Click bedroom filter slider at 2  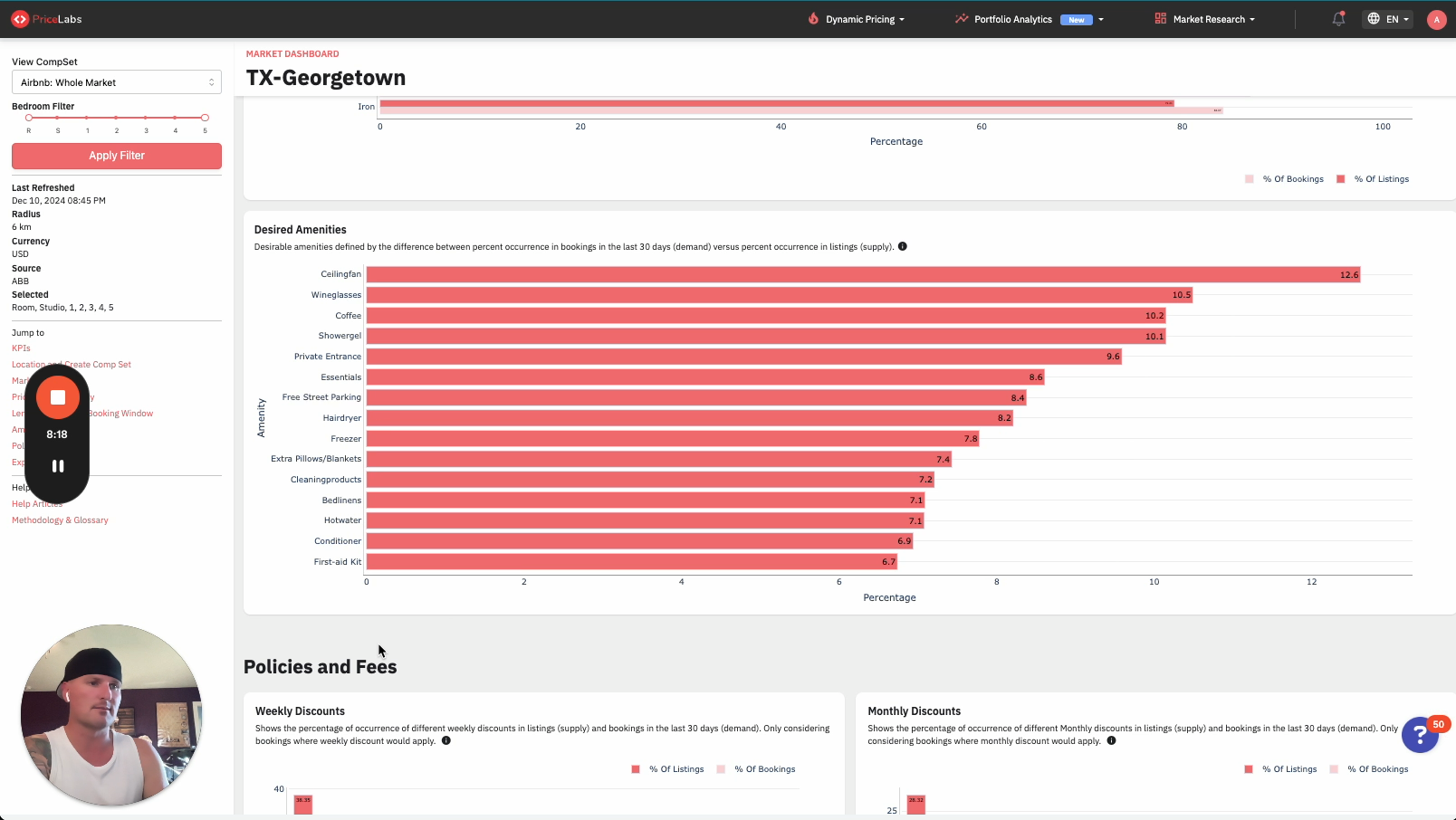click(x=117, y=118)
